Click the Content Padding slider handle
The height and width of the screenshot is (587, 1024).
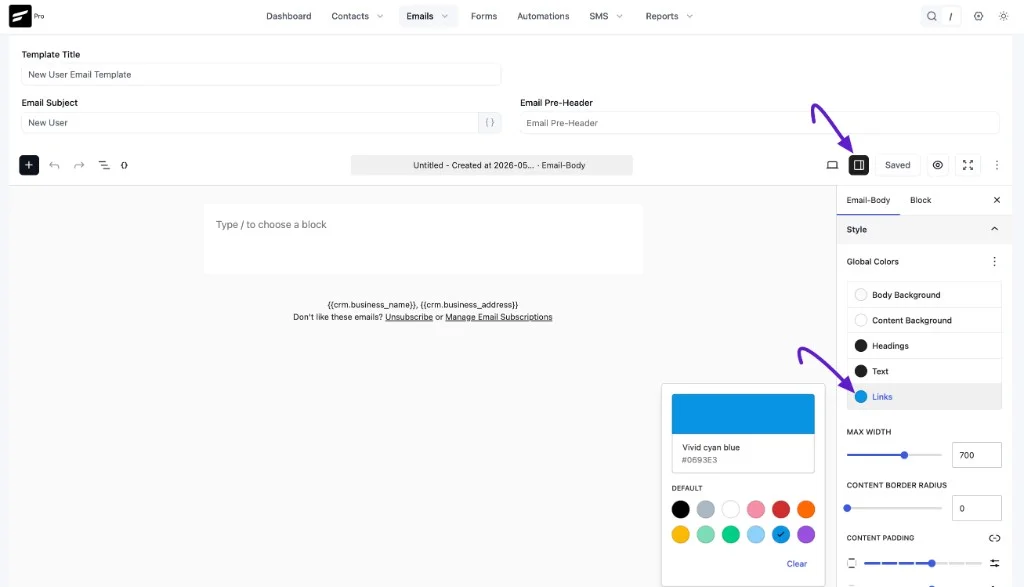[x=932, y=563]
